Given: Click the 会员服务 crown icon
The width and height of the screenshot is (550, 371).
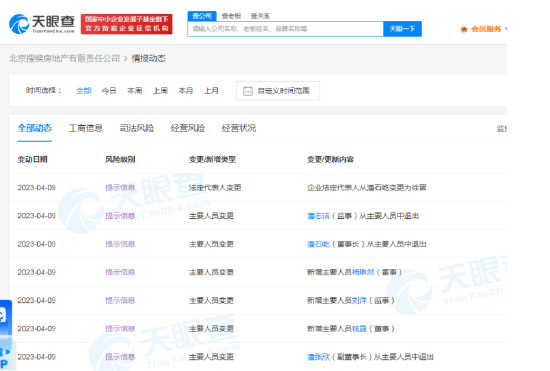Looking at the screenshot, I should 464,29.
